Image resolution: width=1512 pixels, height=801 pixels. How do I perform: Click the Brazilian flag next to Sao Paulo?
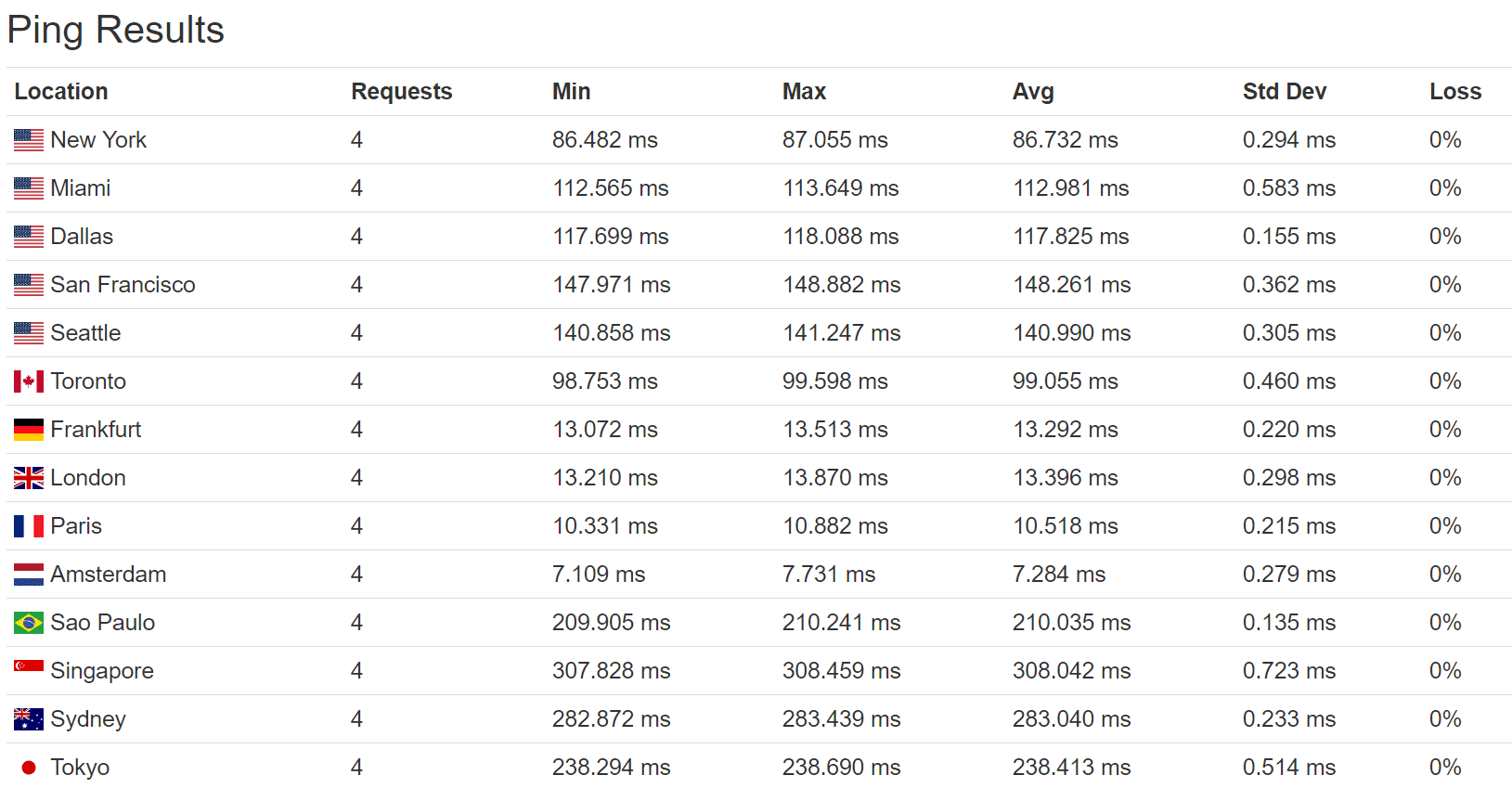click(x=29, y=623)
